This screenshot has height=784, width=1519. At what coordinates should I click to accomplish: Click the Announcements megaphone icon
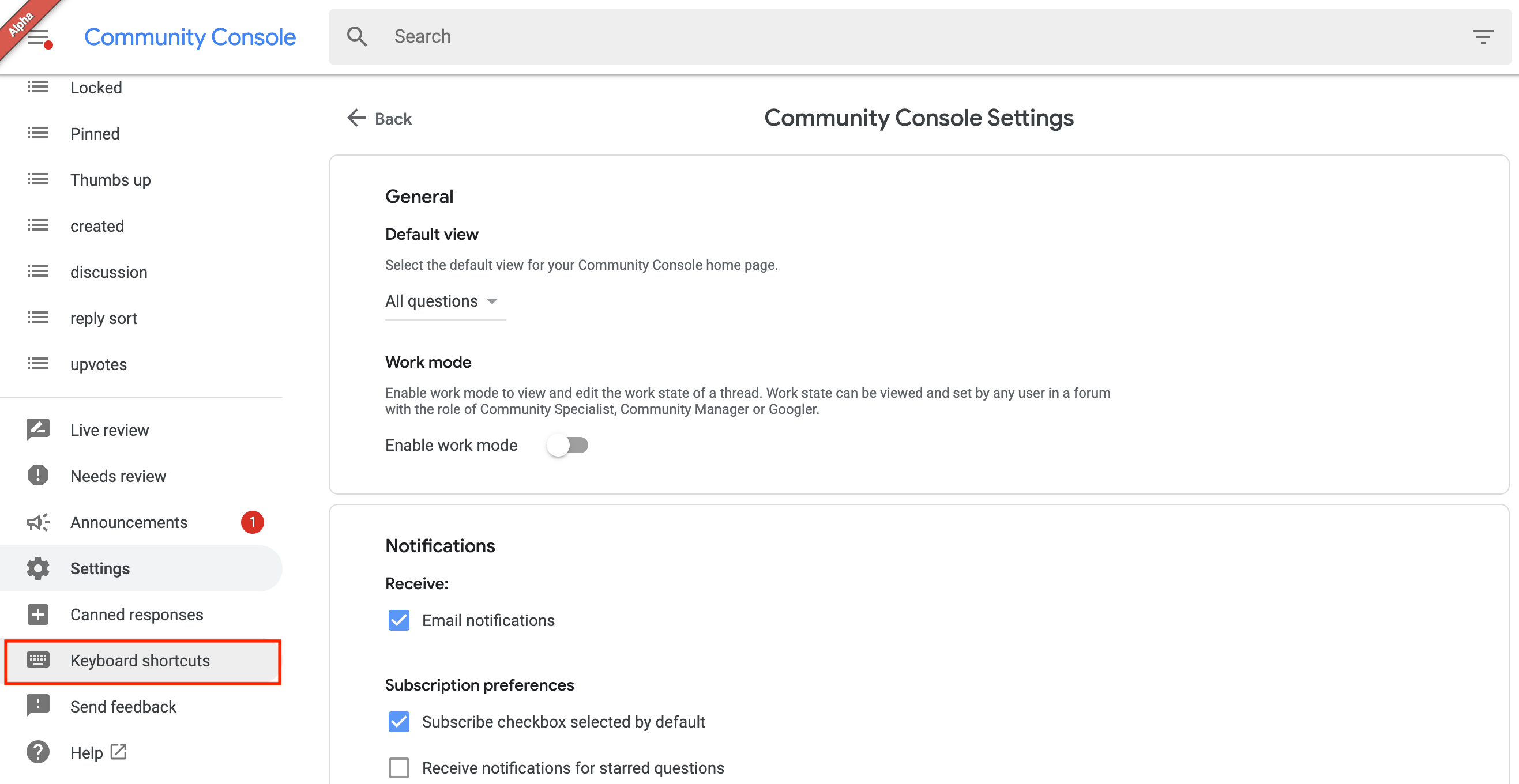click(x=37, y=522)
